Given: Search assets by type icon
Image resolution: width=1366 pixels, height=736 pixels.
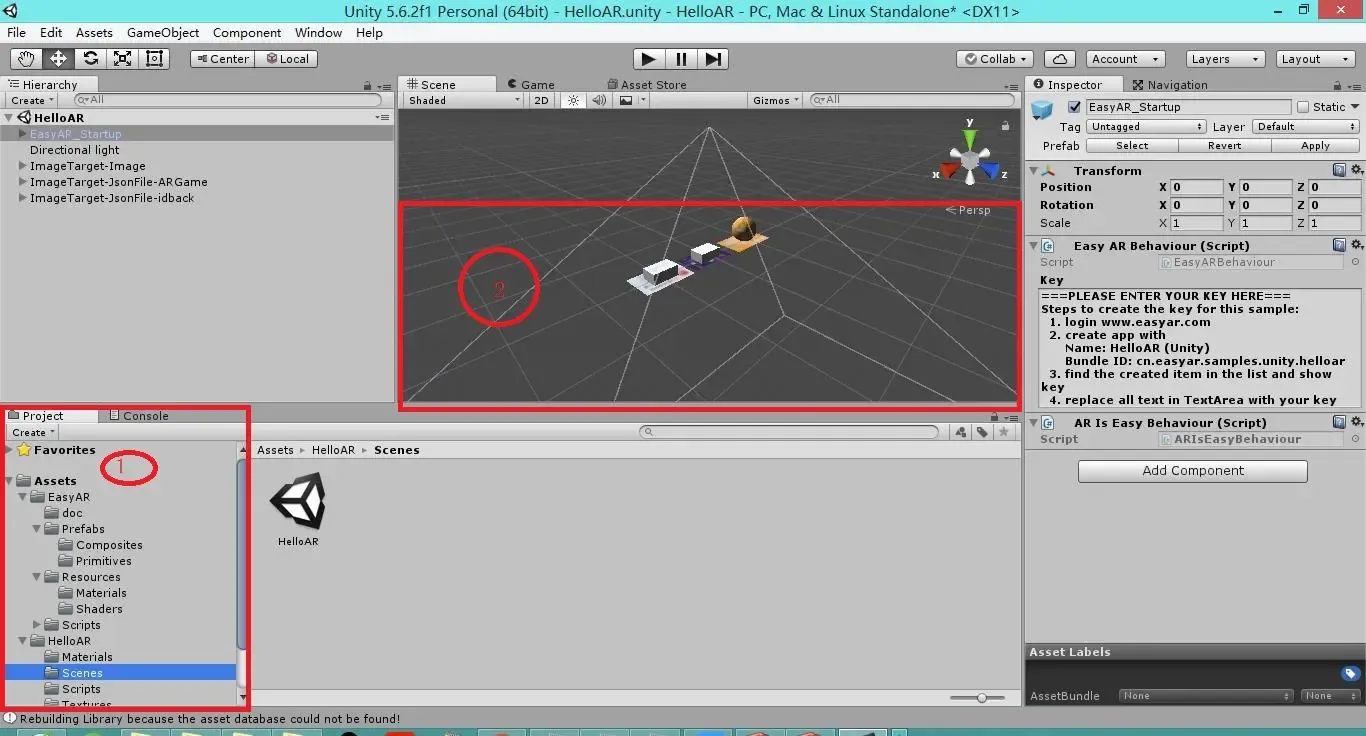Looking at the screenshot, I should click(961, 432).
